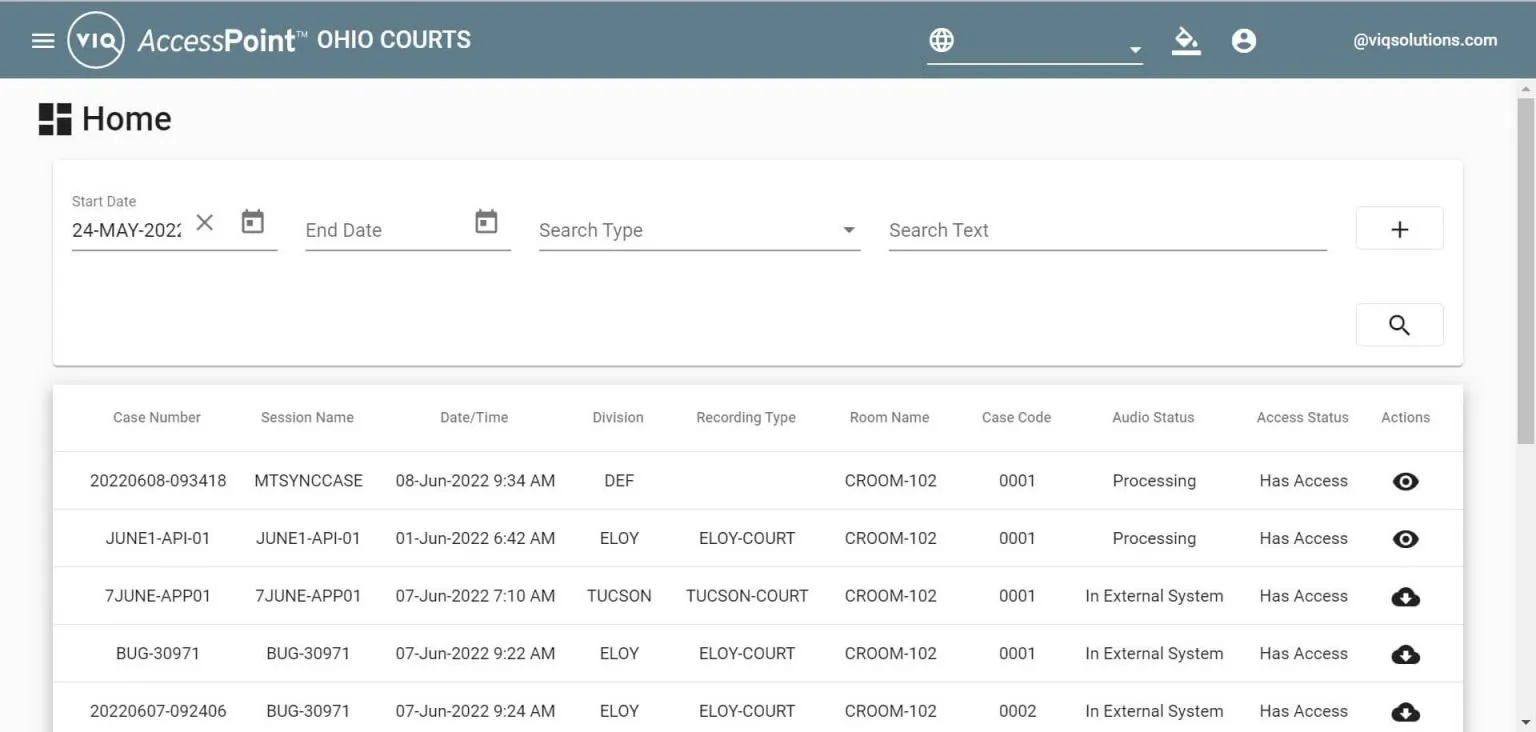Sort by Date/Time column header
The width and height of the screenshot is (1536, 732).
coord(474,418)
